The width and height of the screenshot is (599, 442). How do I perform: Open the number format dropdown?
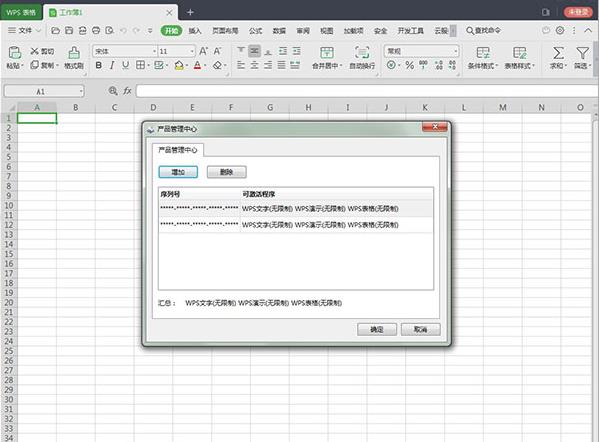point(456,51)
